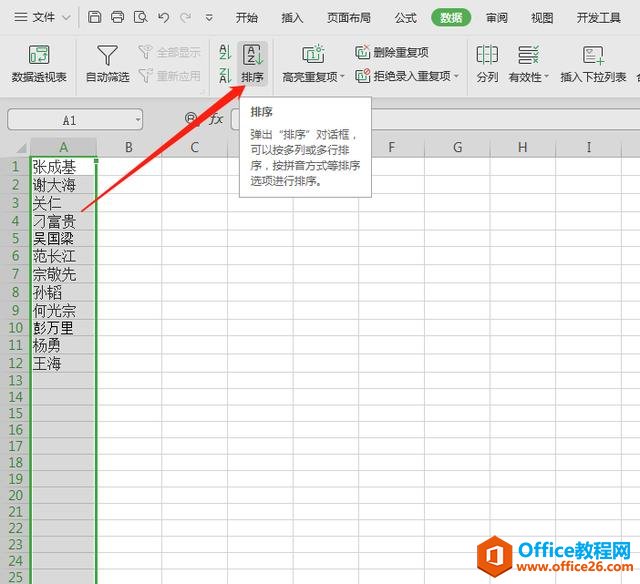The image size is (640, 584).
Task: Select column G header
Action: point(457,147)
